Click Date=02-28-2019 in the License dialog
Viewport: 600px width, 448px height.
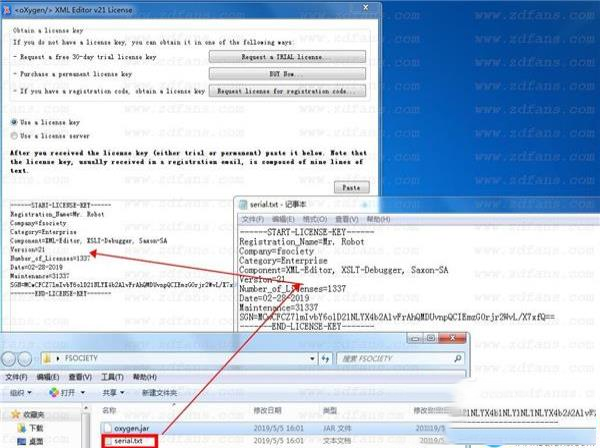coord(36,267)
